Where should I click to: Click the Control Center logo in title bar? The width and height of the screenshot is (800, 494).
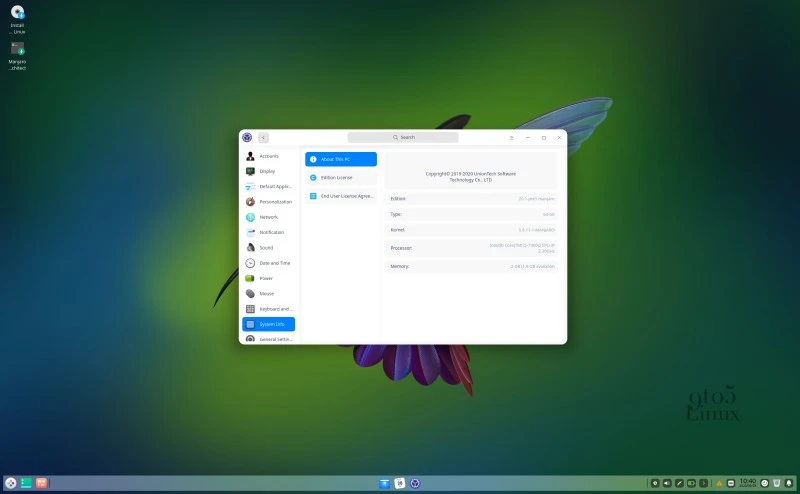247,137
